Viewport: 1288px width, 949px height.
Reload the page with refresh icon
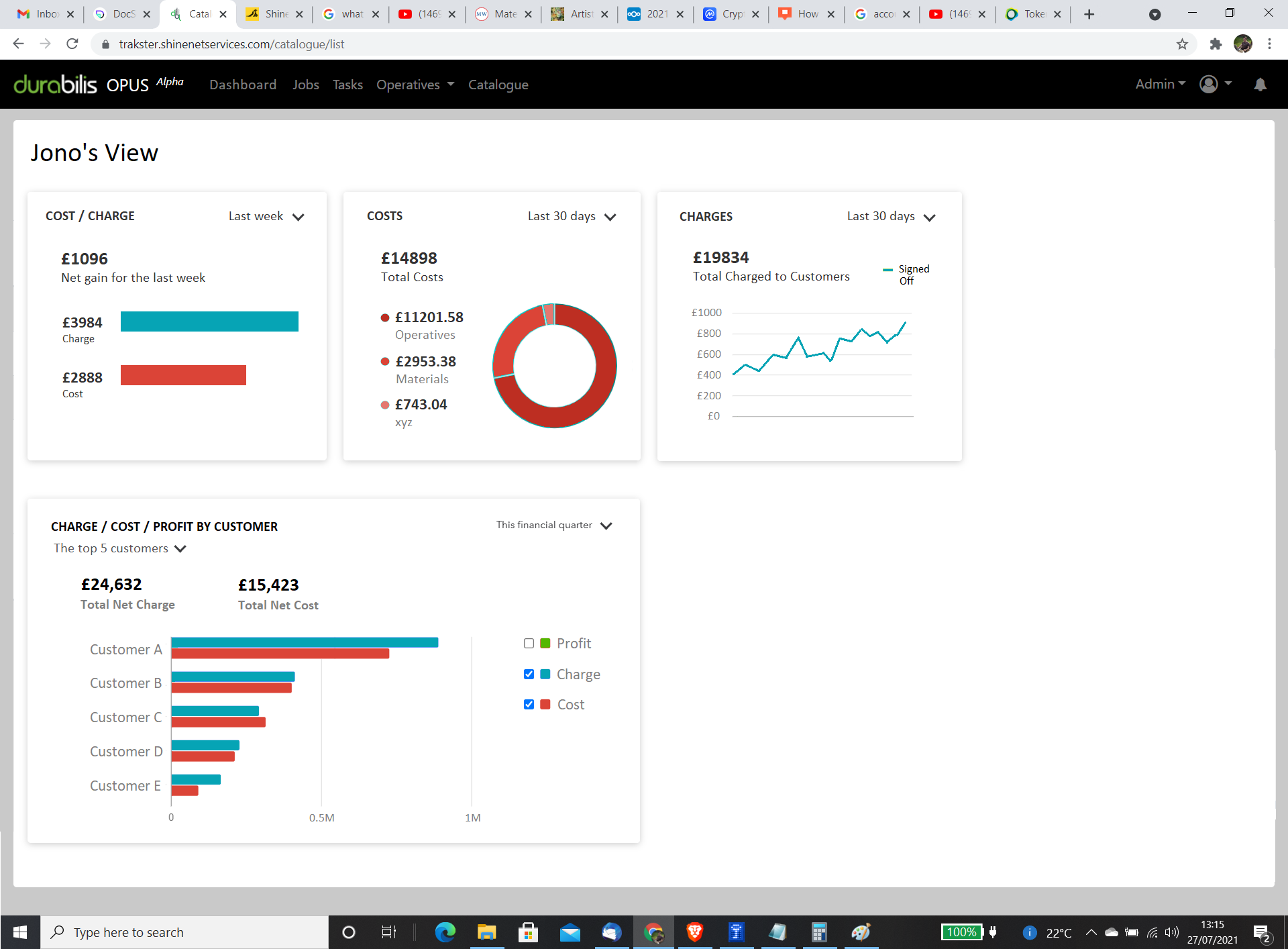(x=72, y=44)
